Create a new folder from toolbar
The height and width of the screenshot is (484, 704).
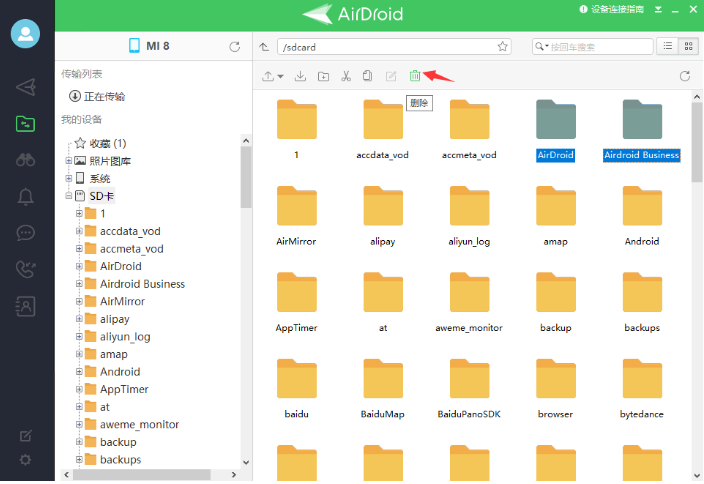[x=323, y=76]
